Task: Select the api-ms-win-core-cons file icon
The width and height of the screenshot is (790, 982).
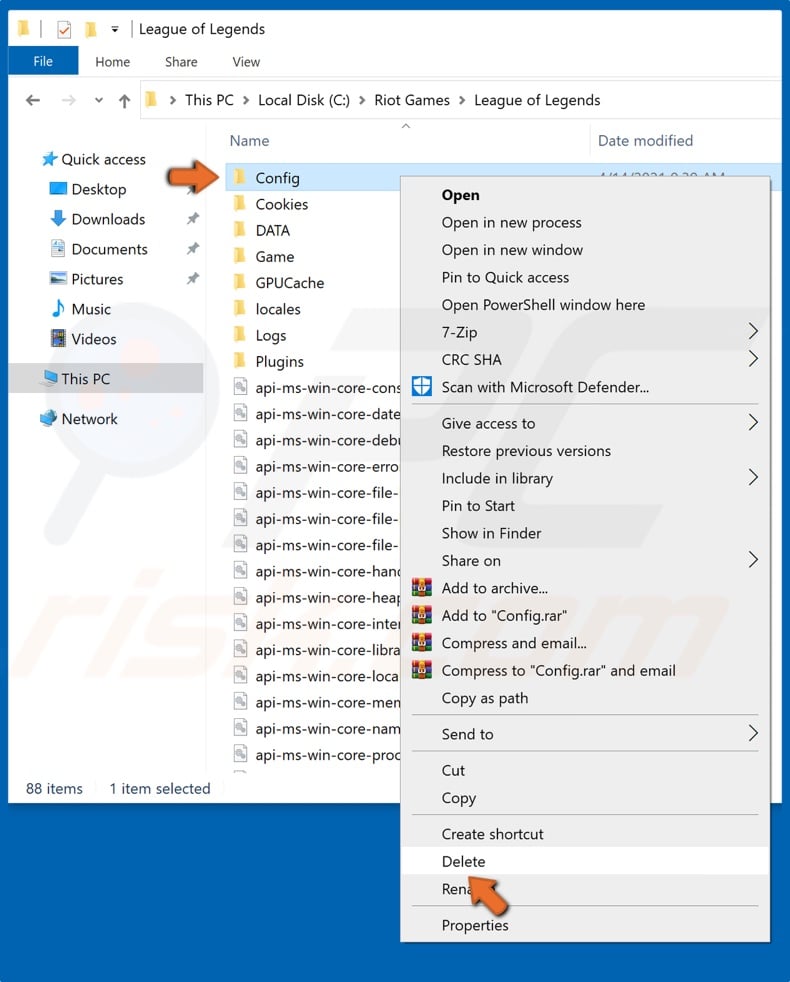Action: click(x=240, y=387)
